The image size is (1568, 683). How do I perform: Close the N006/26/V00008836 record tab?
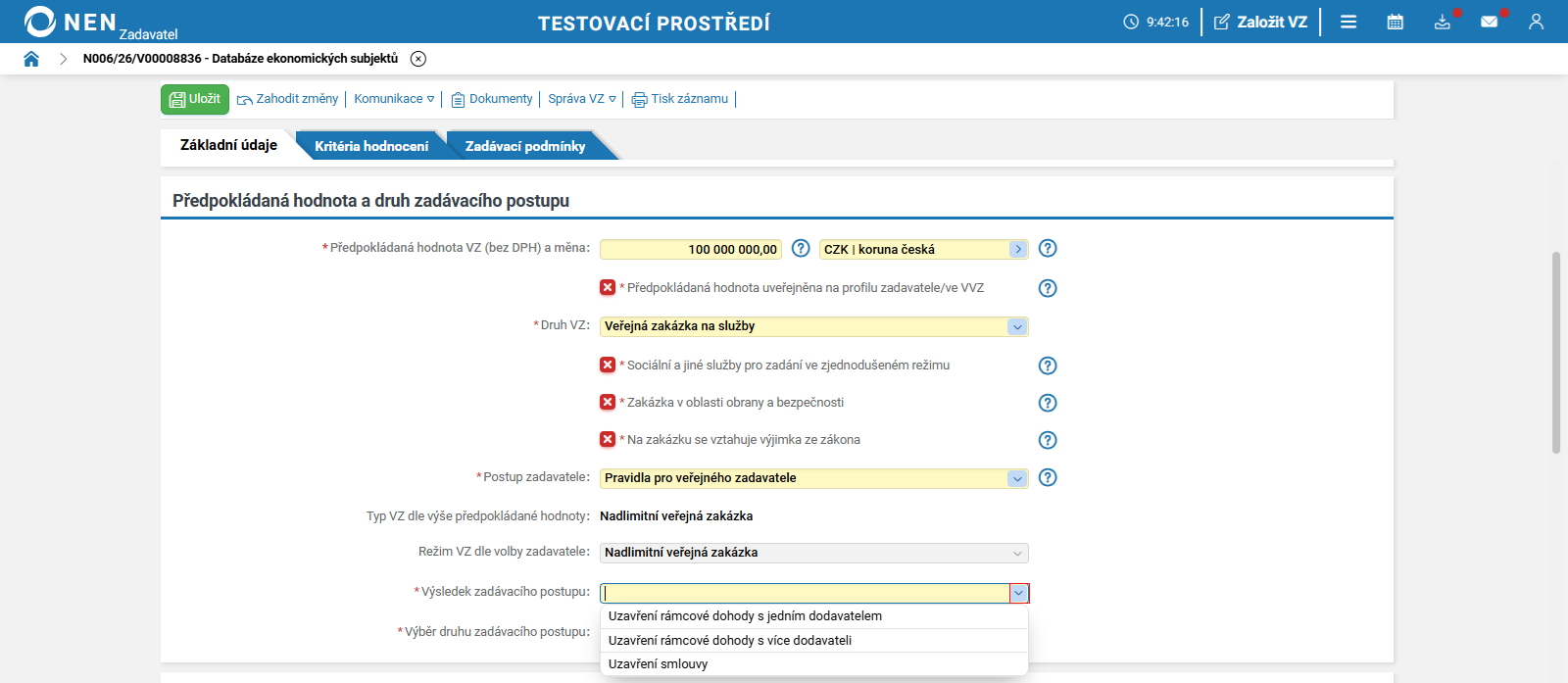coord(418,59)
